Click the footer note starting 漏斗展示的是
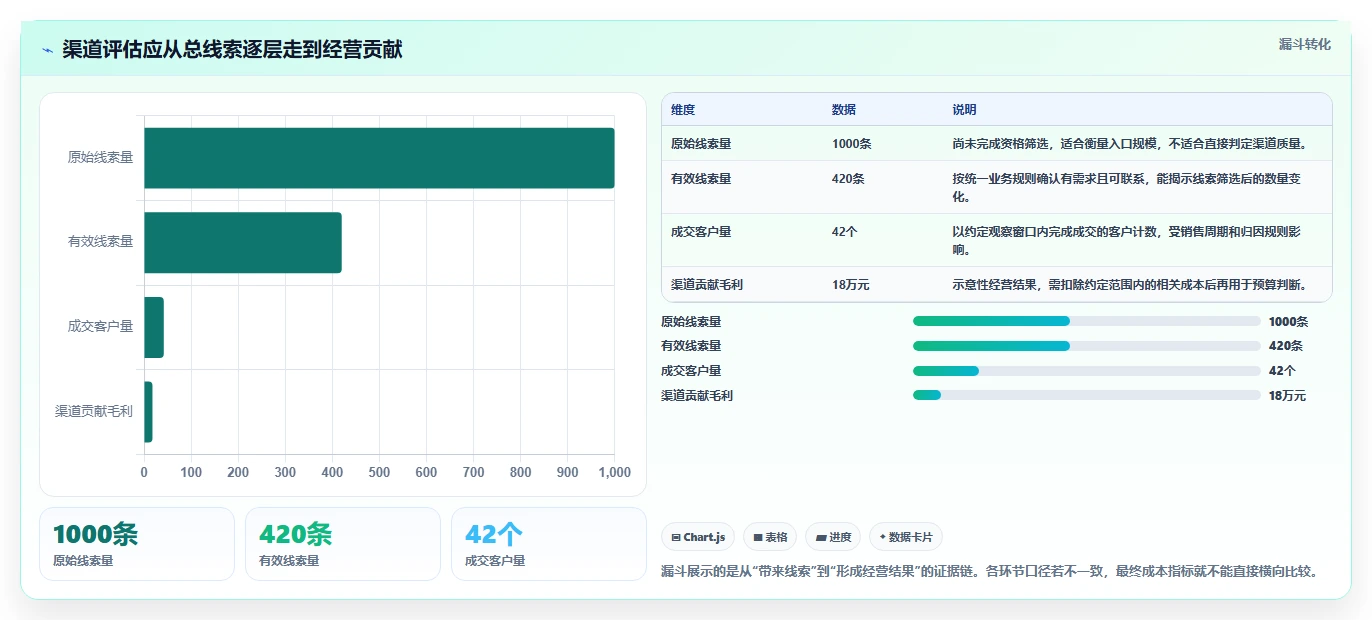The image size is (1372, 620). tap(989, 572)
